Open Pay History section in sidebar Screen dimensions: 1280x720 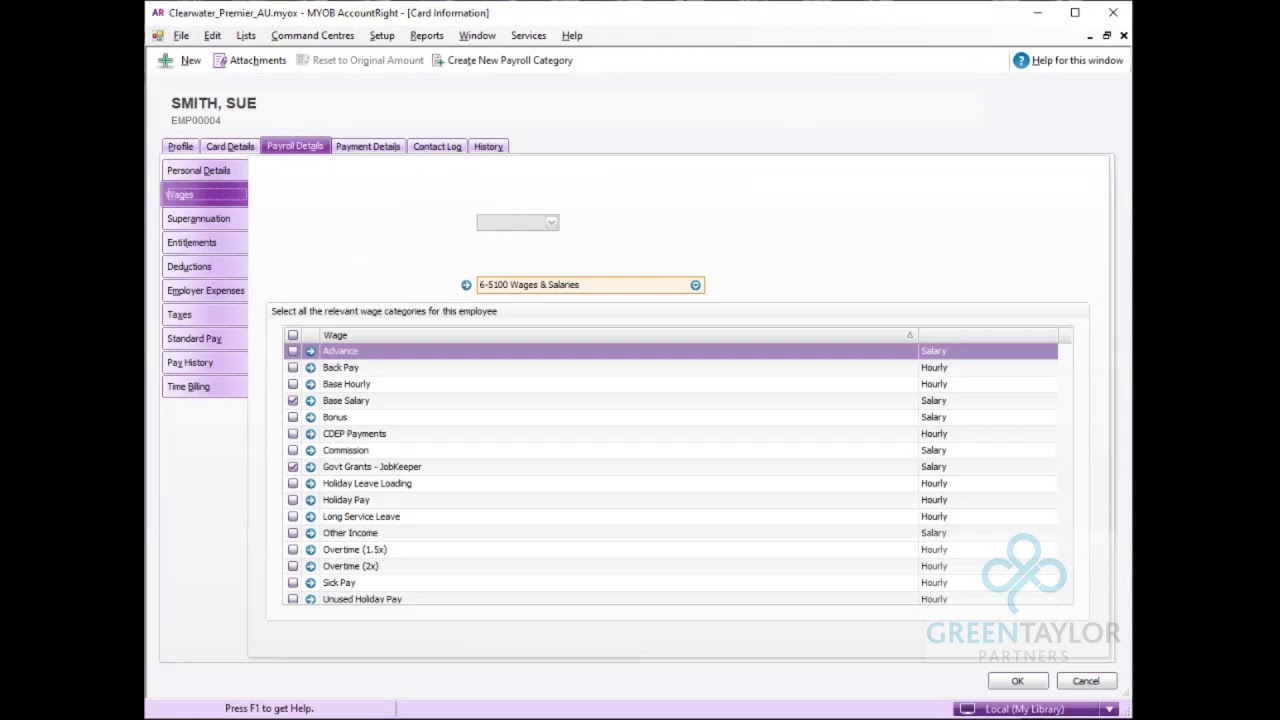point(205,363)
